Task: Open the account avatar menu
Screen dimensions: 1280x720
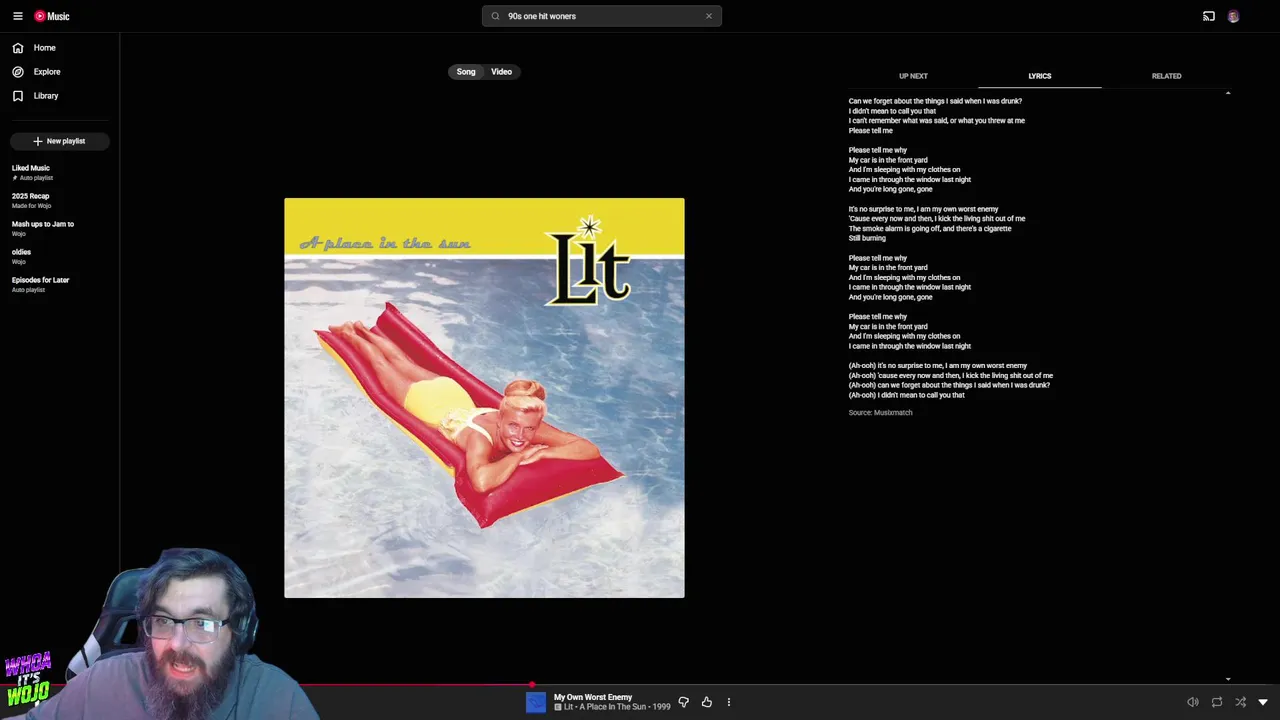Action: pos(1233,16)
